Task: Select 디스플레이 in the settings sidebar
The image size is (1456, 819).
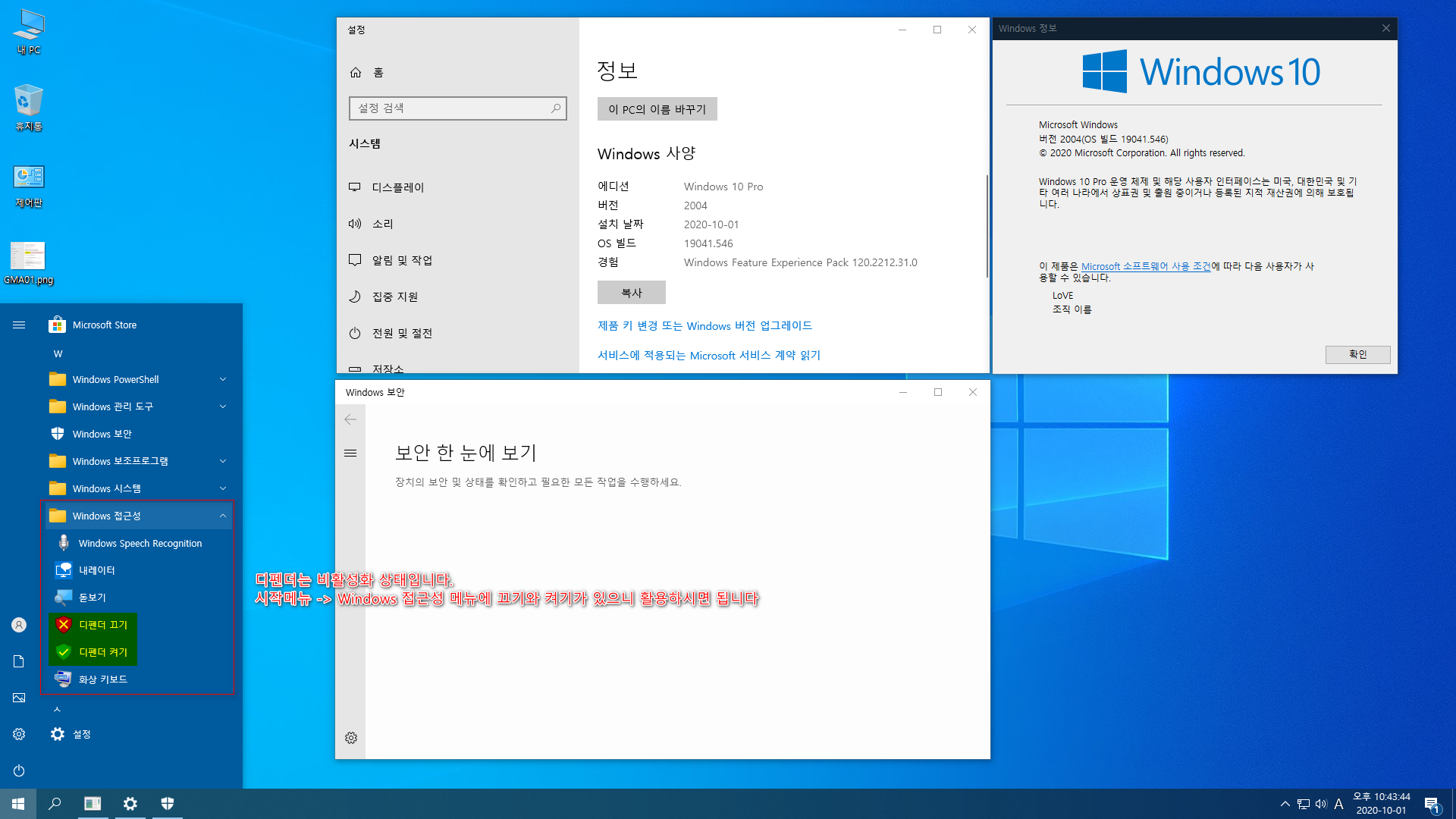Action: click(397, 187)
